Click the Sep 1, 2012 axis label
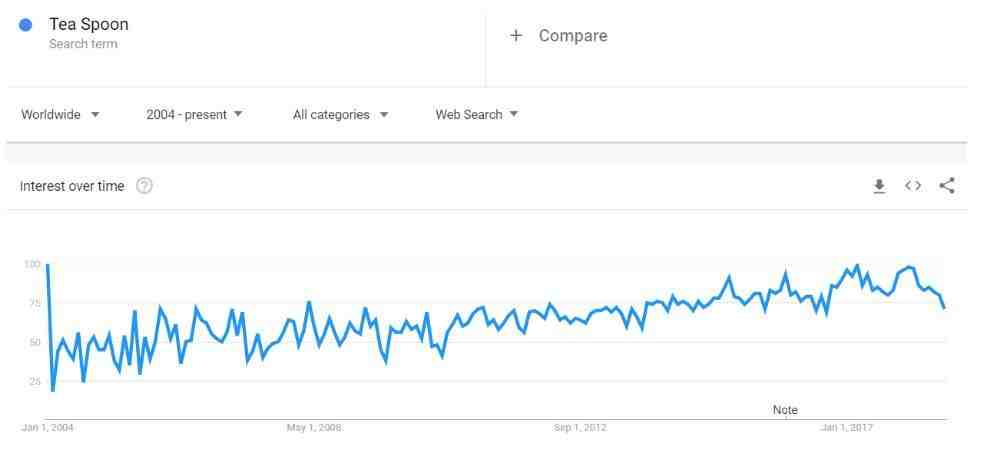This screenshot has width=990, height=456. click(x=580, y=428)
